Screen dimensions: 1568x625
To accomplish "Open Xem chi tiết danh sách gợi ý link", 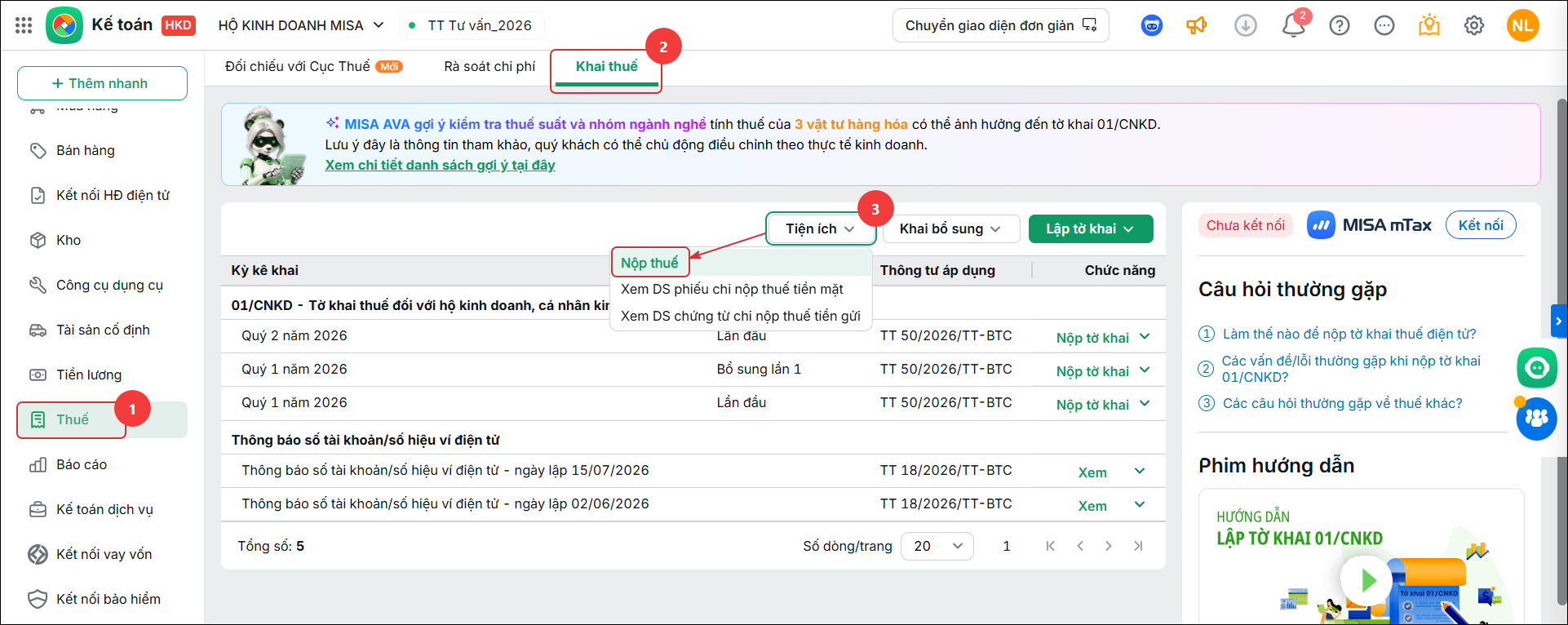I will pos(440,165).
